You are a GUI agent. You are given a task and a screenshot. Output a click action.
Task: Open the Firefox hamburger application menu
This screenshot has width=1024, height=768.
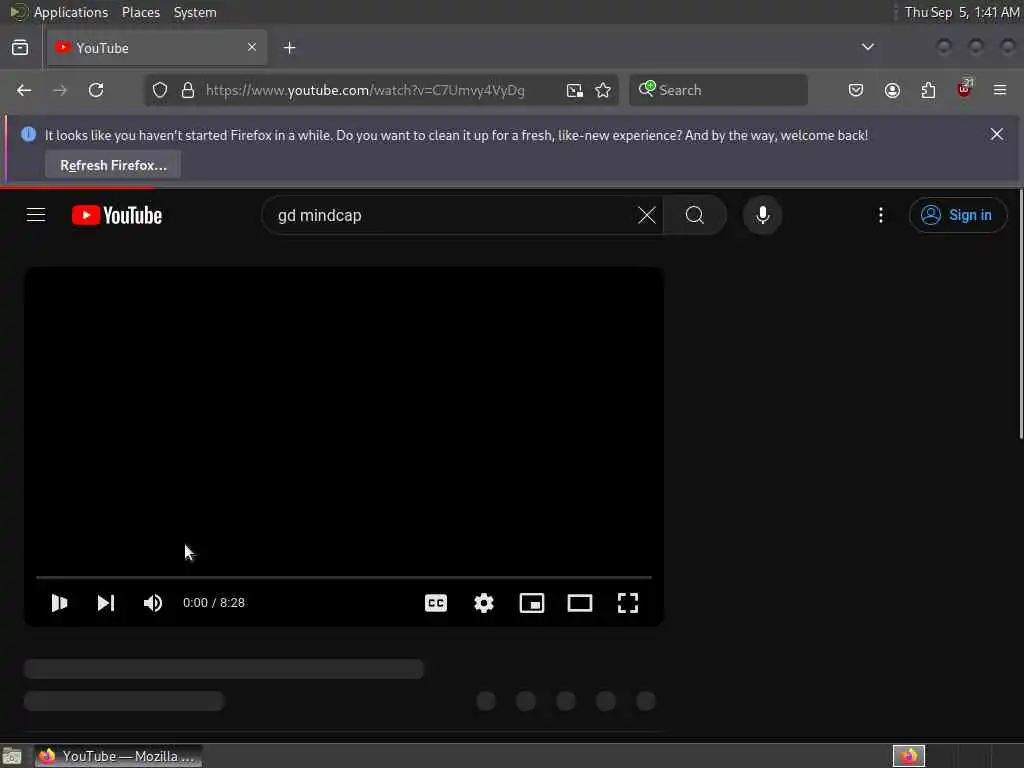(1000, 90)
